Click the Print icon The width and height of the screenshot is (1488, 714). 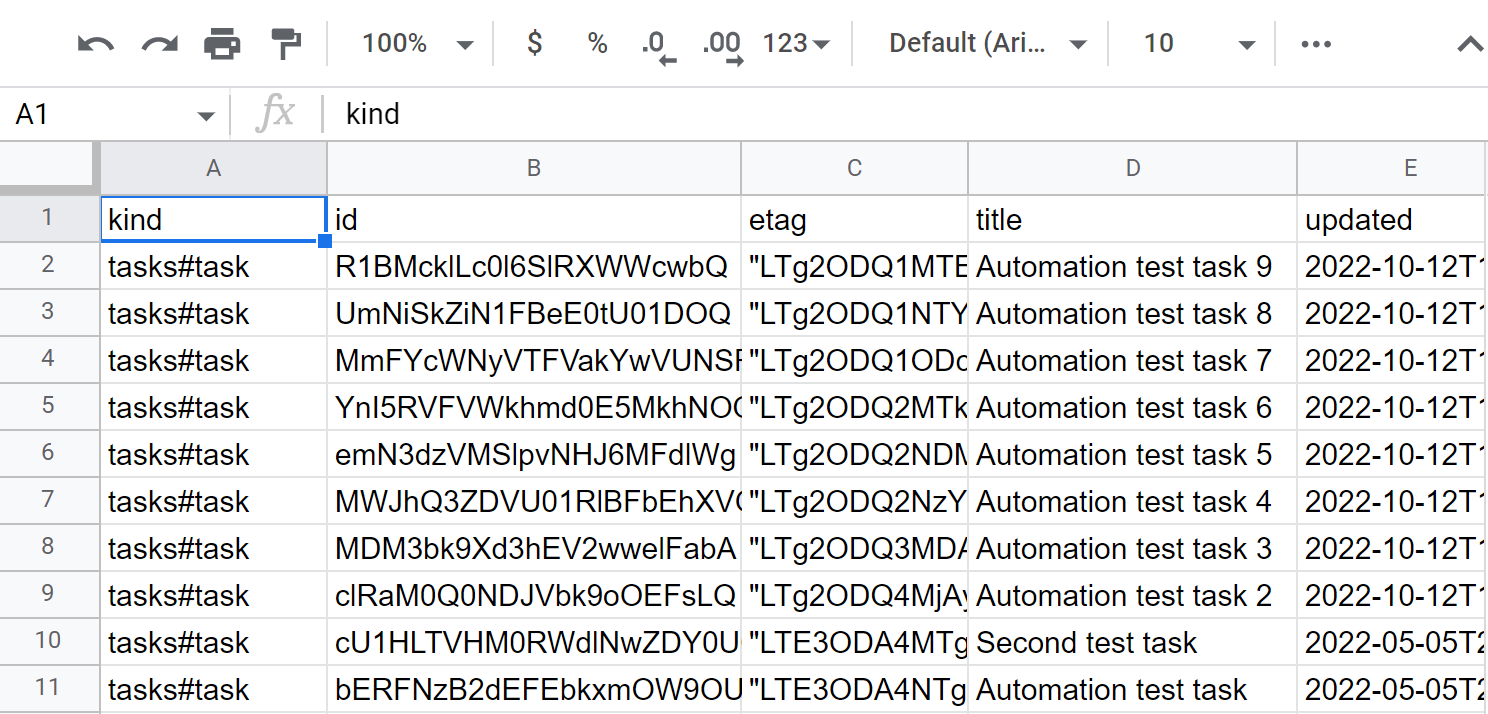(x=222, y=44)
